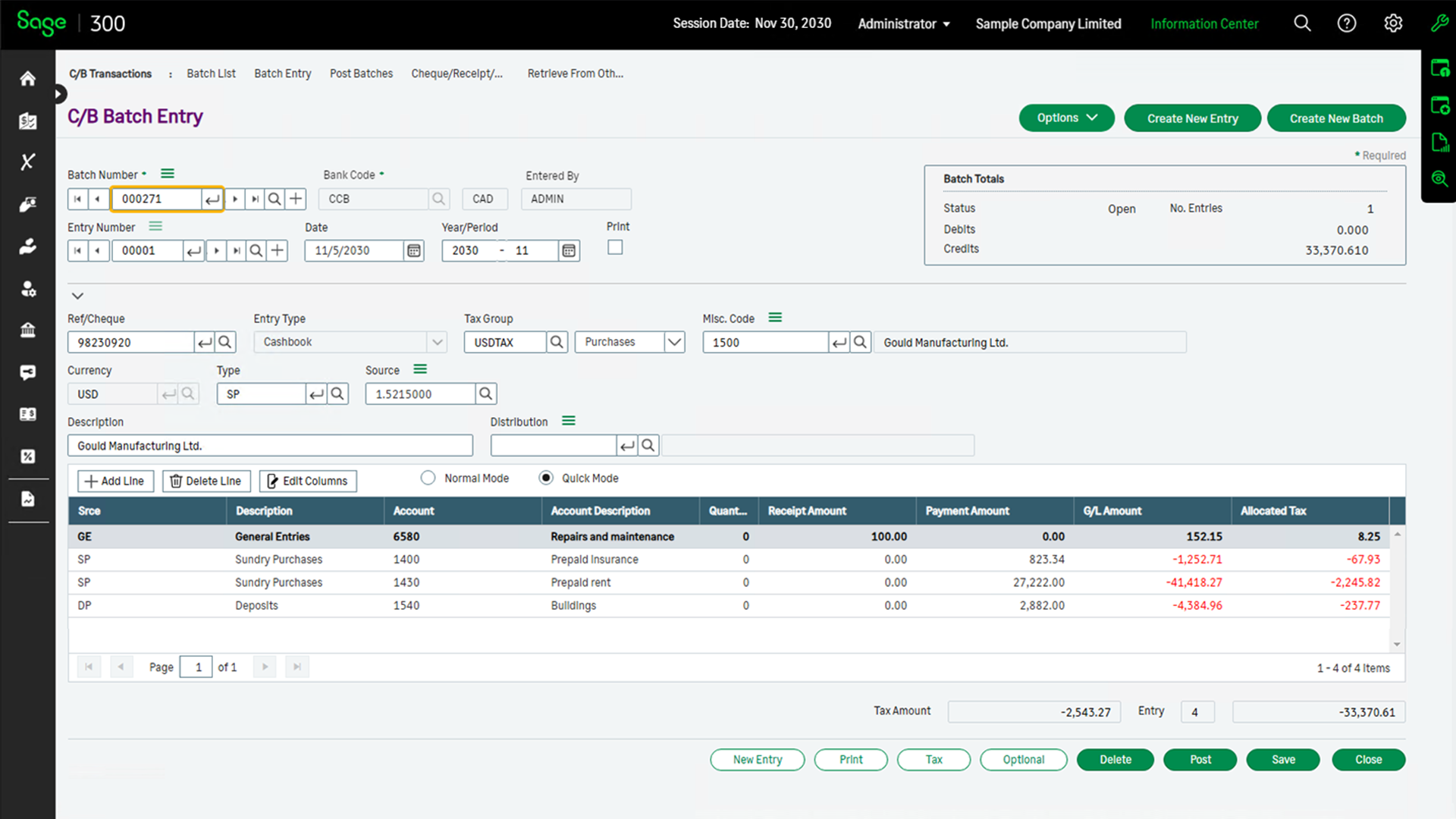Click the Home icon in left sidebar
The image size is (1456, 819).
[28, 79]
